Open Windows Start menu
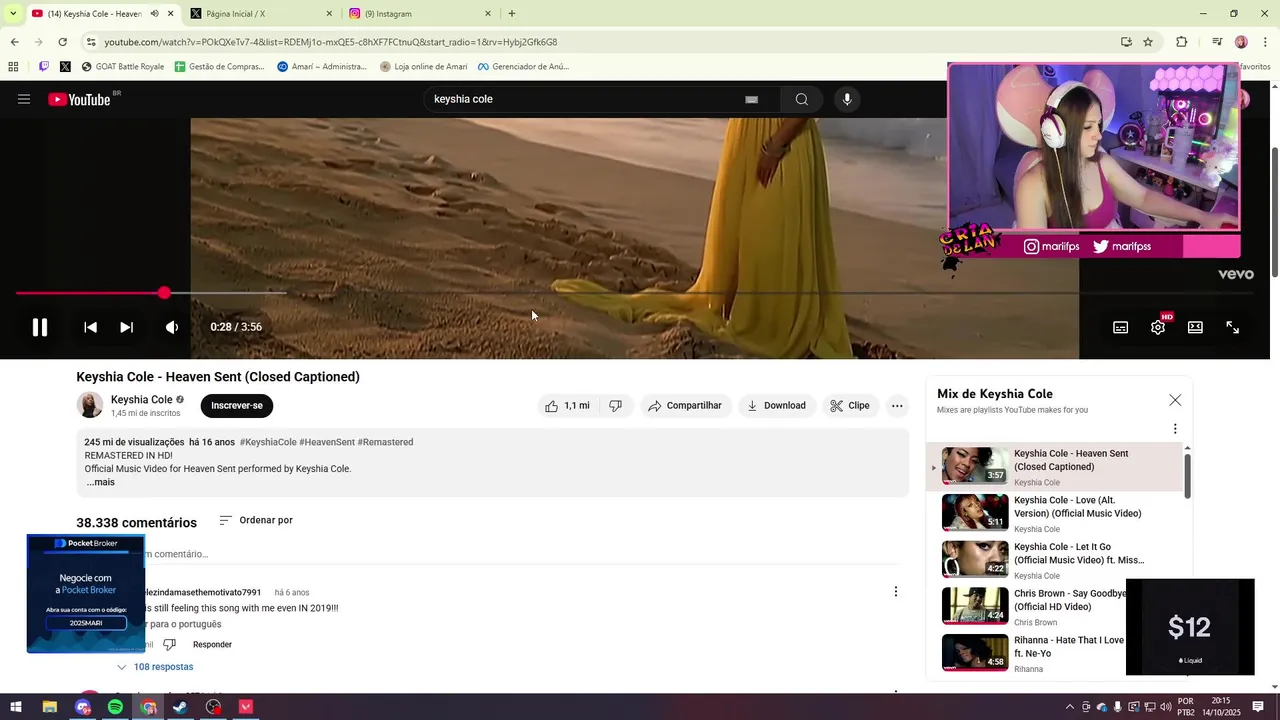 [x=16, y=707]
